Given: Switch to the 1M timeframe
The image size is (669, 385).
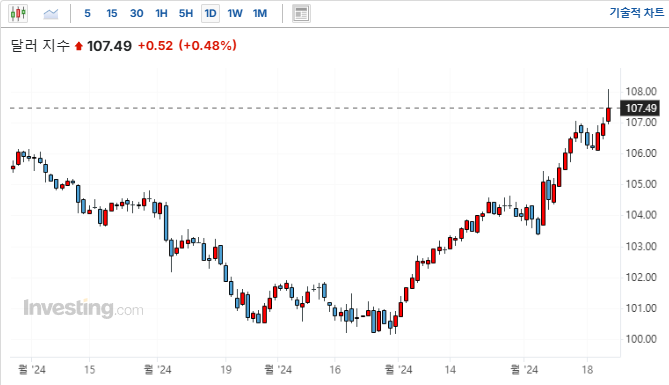Looking at the screenshot, I should [260, 14].
